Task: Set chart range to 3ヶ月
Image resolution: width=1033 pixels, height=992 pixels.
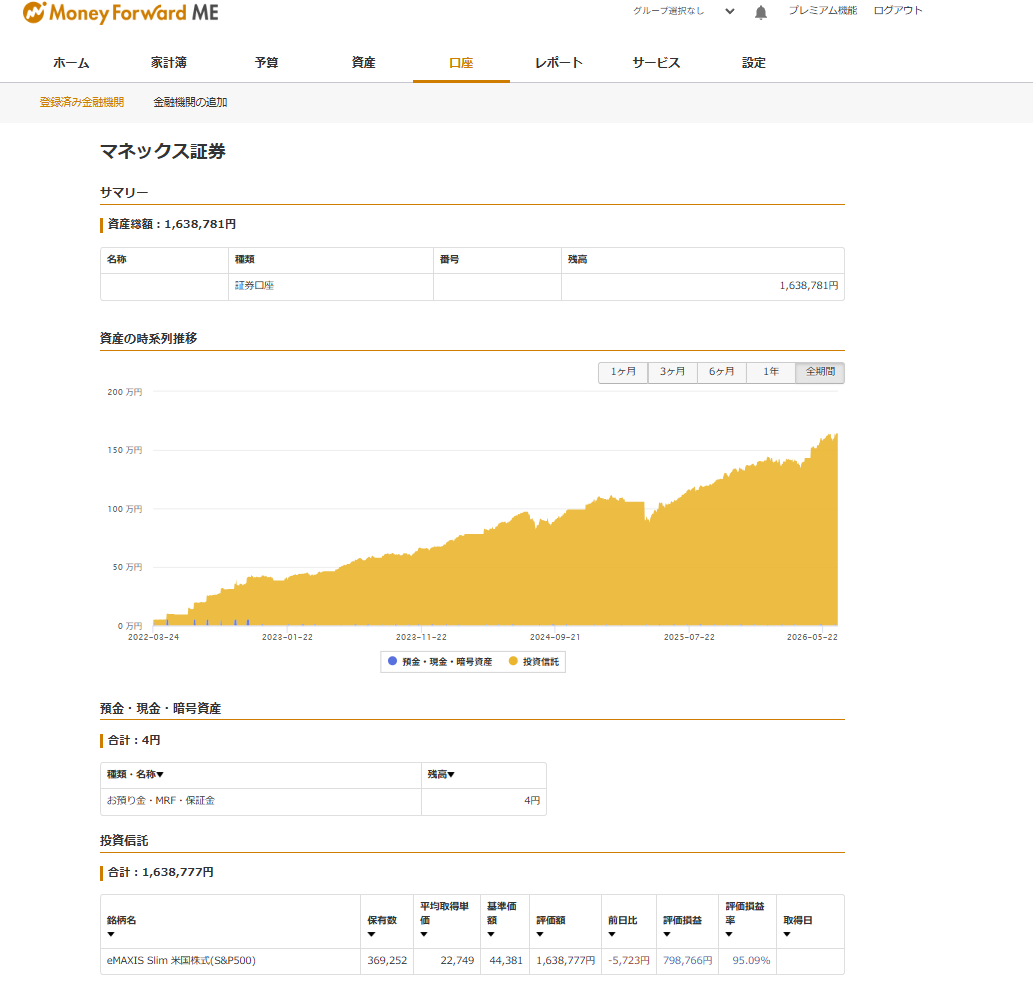Action: (672, 372)
